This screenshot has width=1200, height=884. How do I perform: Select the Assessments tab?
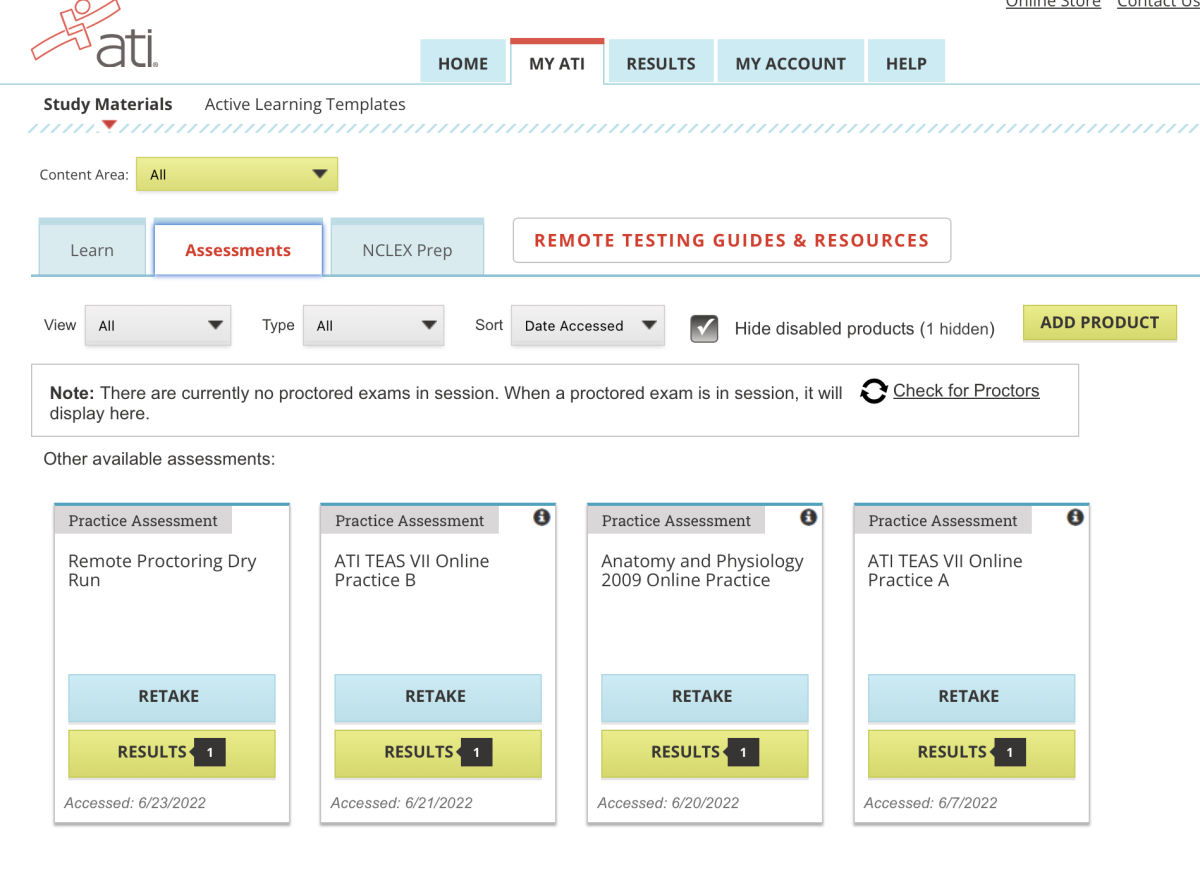coord(238,250)
